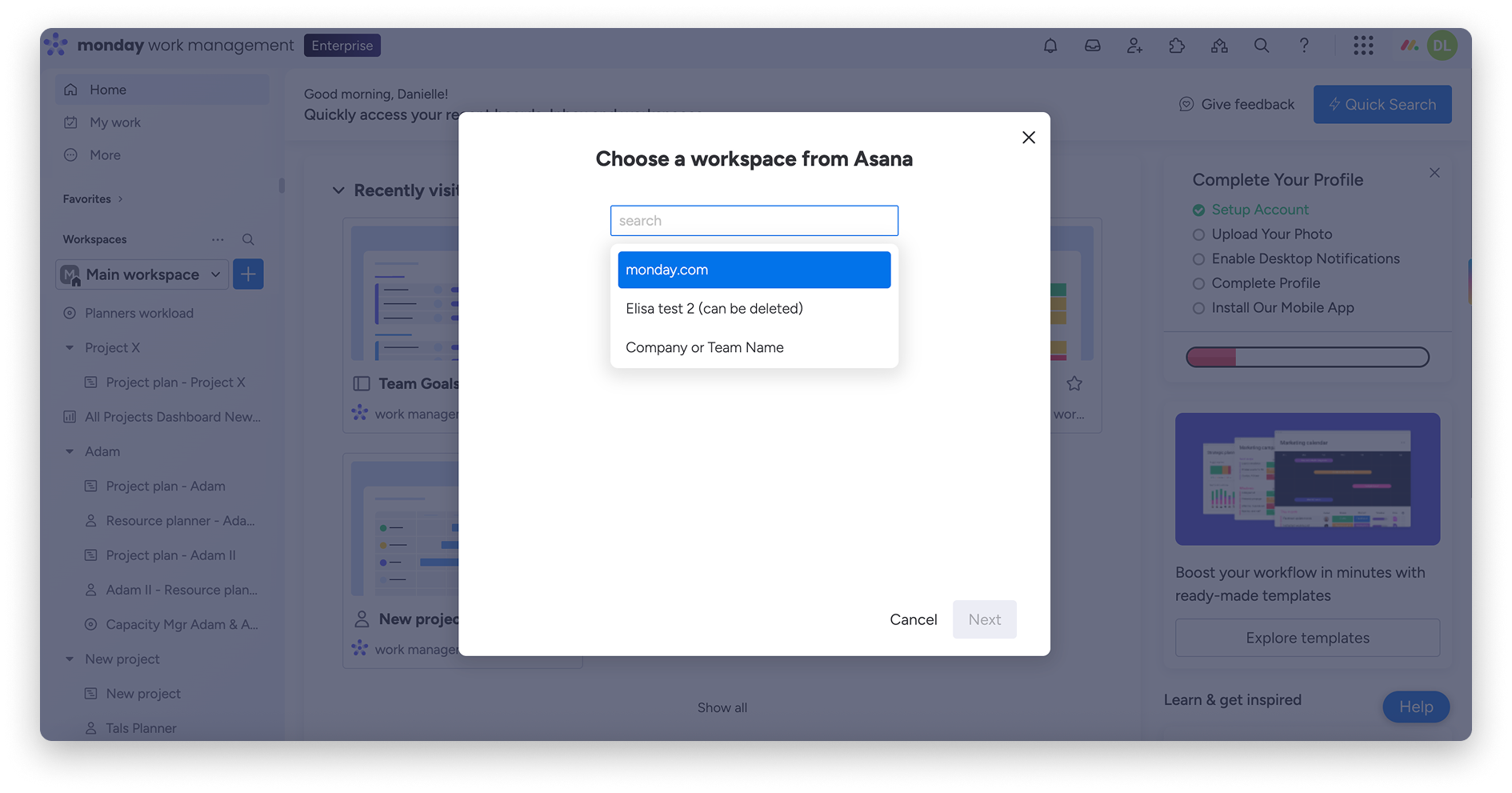The image size is (1512, 793).
Task: Click the profile completion progress bar
Action: [1307, 357]
